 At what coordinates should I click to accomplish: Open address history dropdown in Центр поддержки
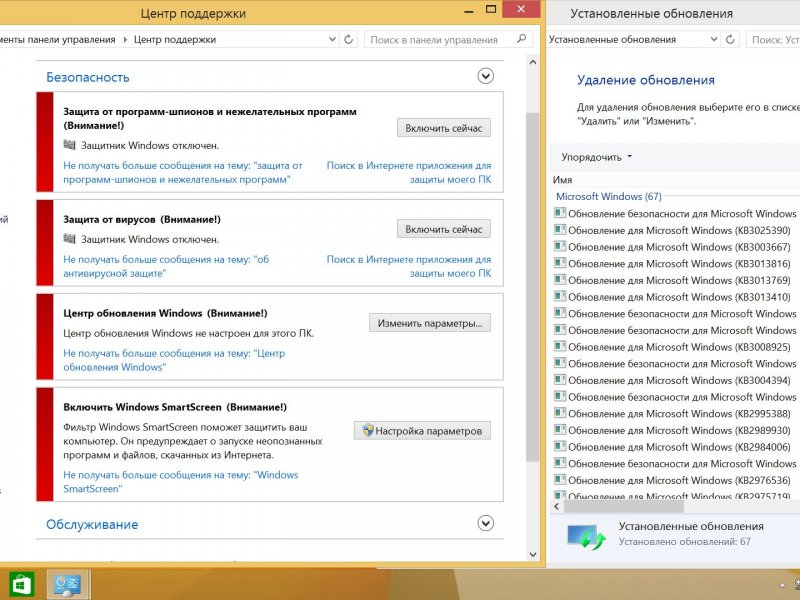click(332, 39)
